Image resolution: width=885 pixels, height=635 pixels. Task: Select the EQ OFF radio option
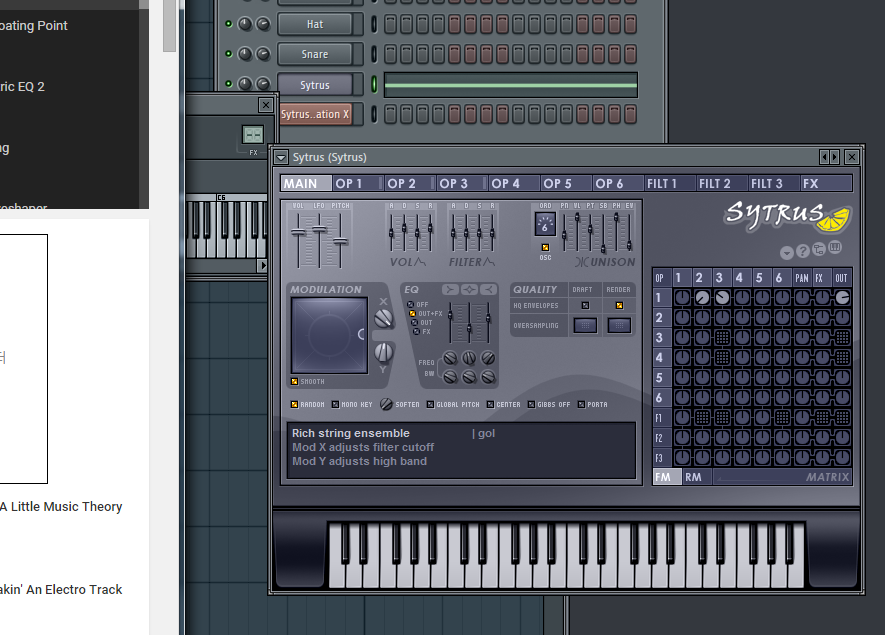click(x=411, y=305)
